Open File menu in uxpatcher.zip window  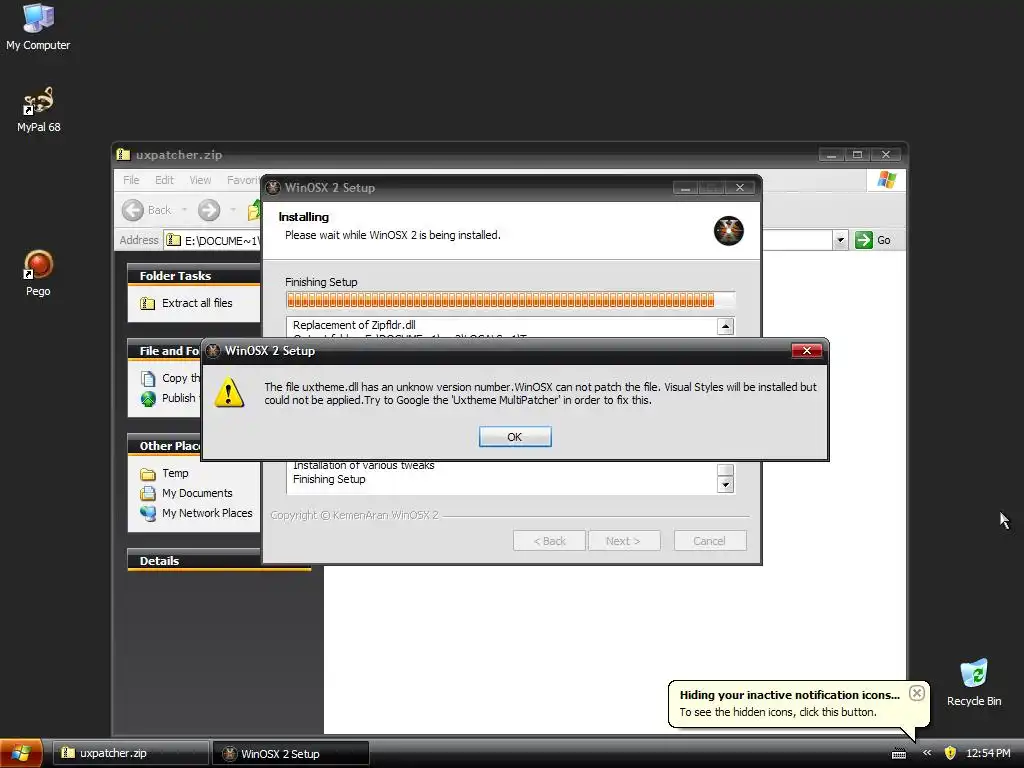coord(131,180)
